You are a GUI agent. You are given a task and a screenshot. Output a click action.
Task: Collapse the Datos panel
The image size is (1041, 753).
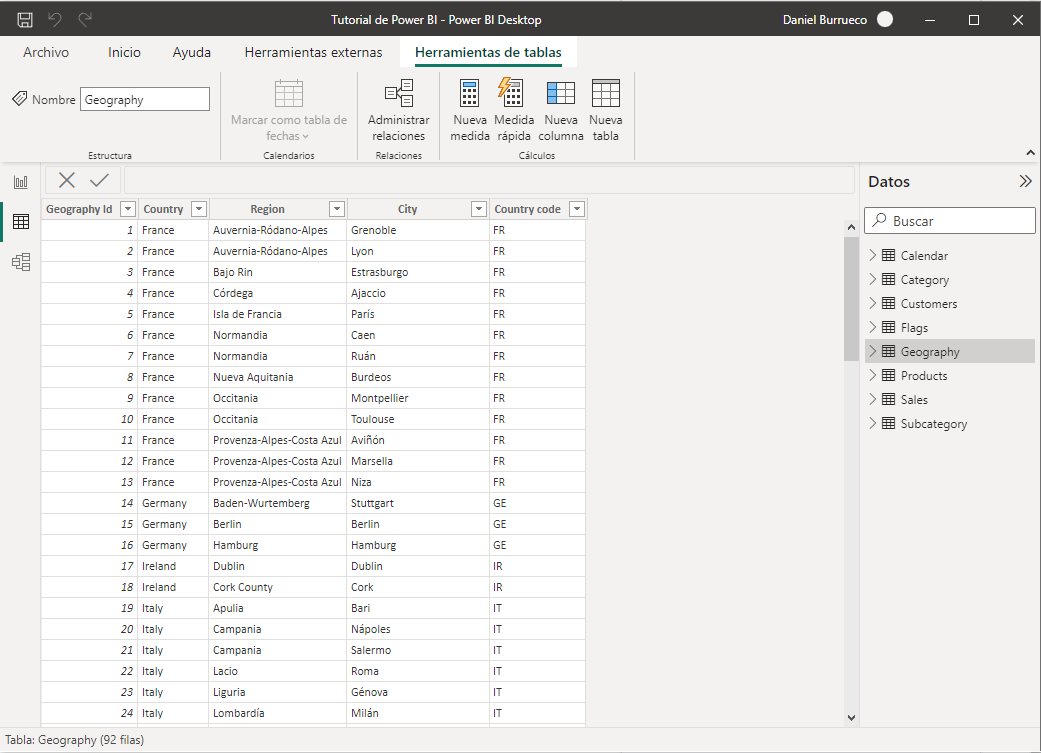click(x=1025, y=182)
